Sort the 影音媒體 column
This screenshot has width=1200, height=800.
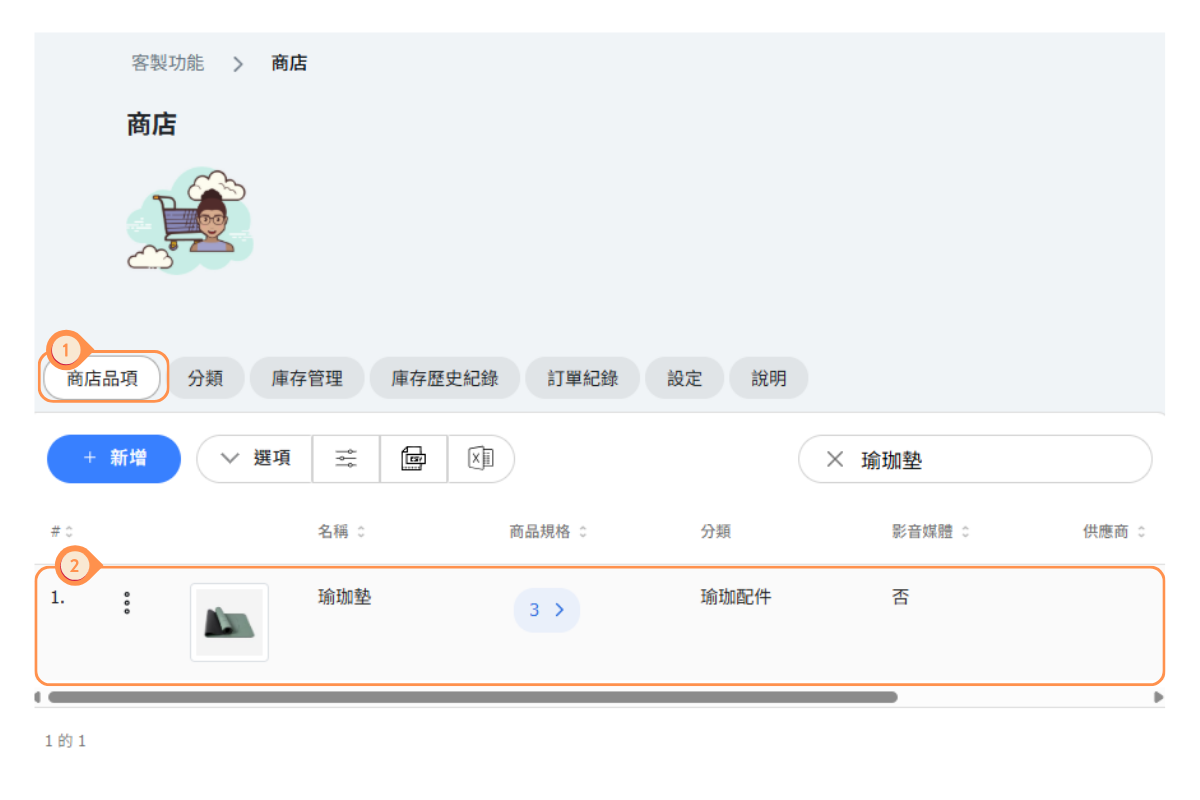tap(966, 532)
